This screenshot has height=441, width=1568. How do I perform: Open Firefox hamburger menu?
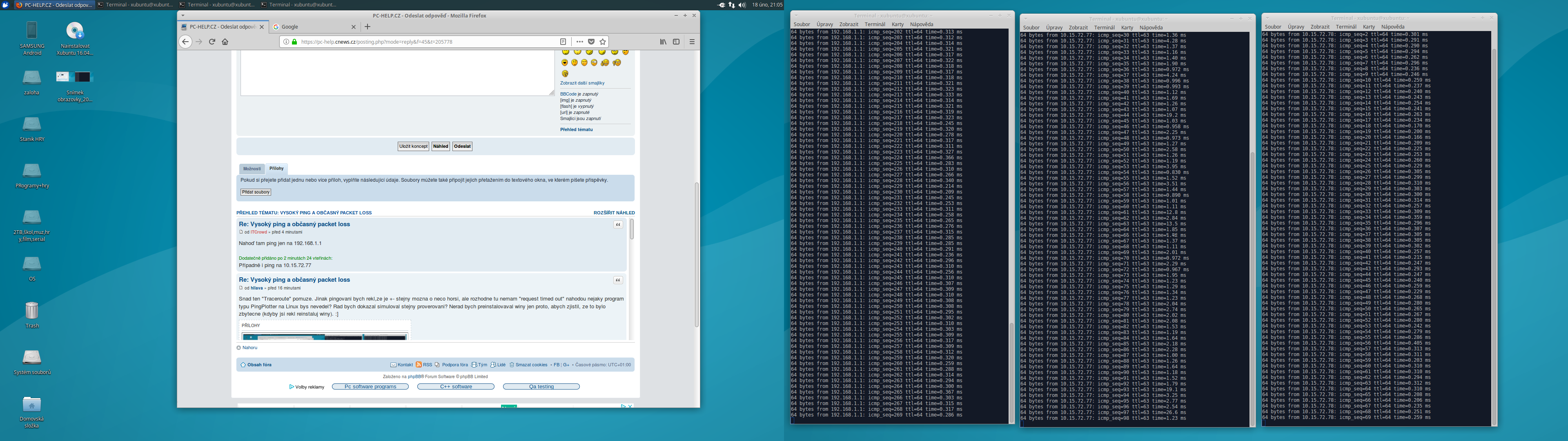click(692, 42)
